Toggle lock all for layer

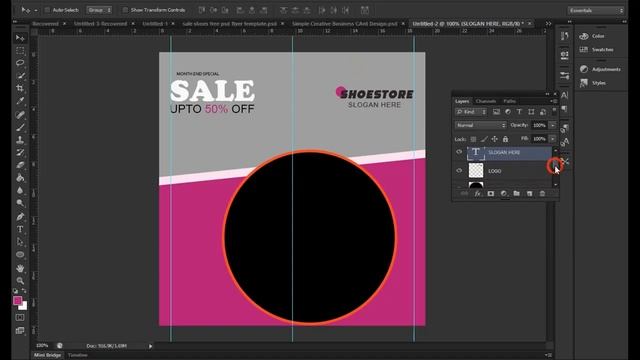[505, 139]
